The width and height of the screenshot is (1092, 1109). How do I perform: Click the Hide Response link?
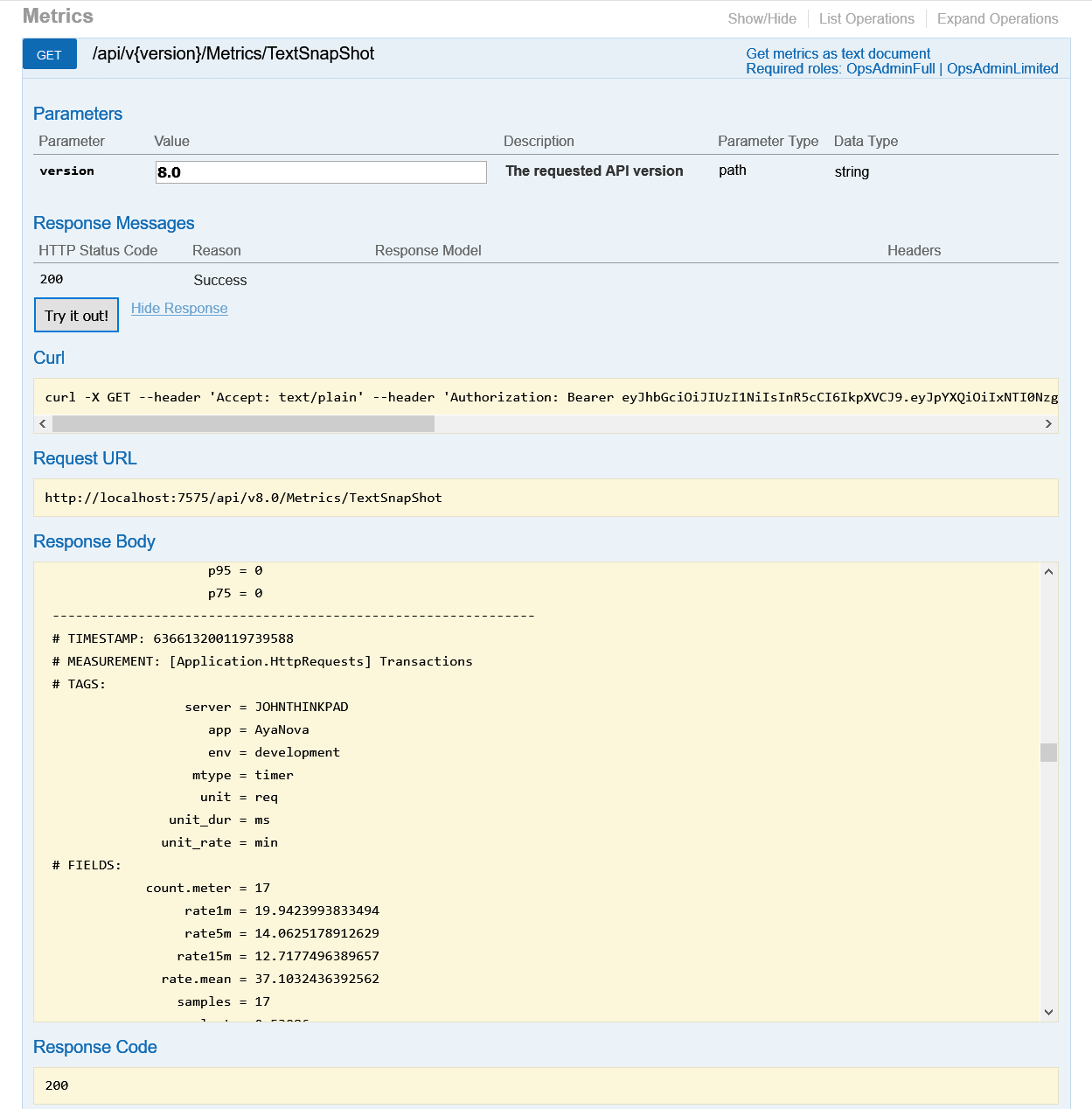179,308
